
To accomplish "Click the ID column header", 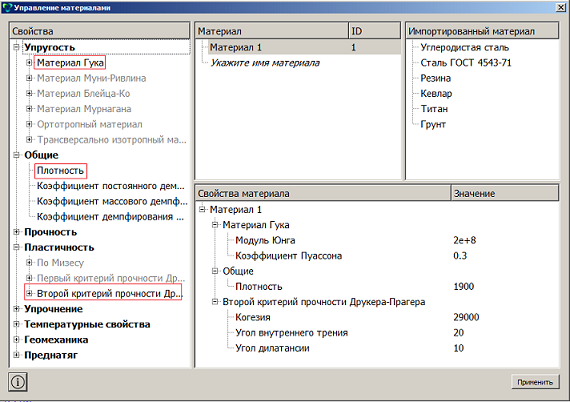I will [374, 31].
